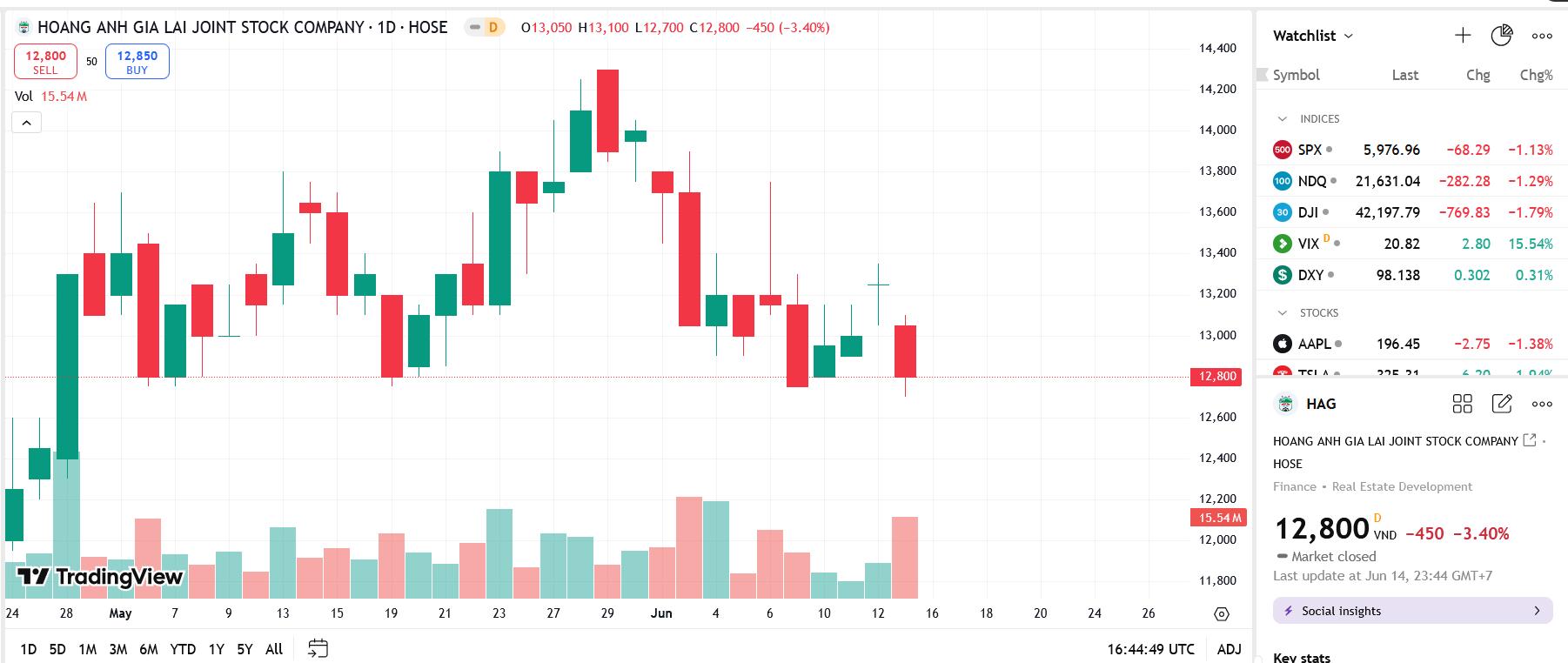Viewport: 1568px width, 663px height.
Task: Click the HAG add note icon
Action: click(x=1502, y=404)
